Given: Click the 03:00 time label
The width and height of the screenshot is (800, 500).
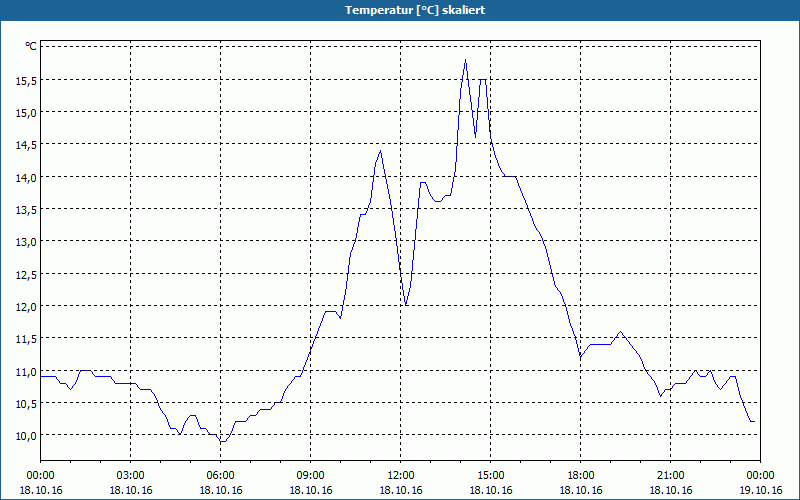Looking at the screenshot, I should click(131, 476).
